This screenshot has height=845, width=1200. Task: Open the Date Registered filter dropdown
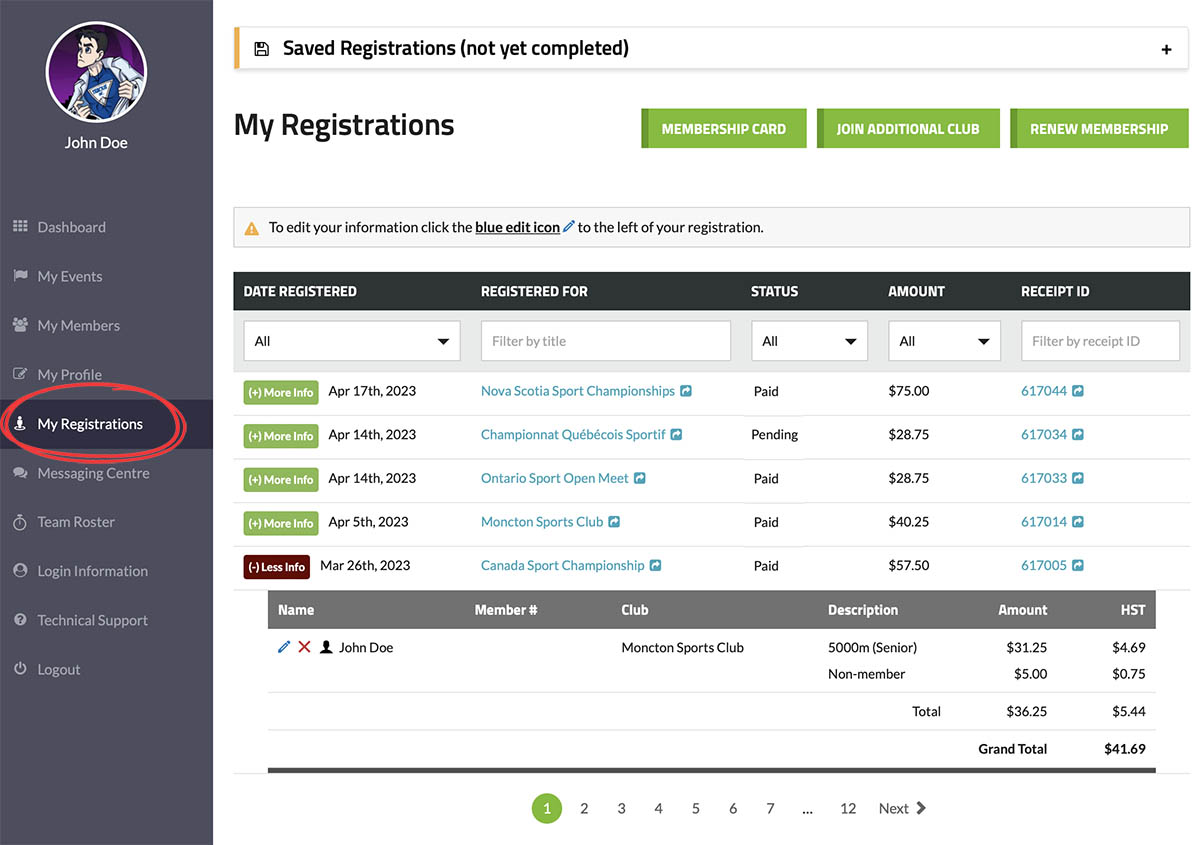coord(351,341)
